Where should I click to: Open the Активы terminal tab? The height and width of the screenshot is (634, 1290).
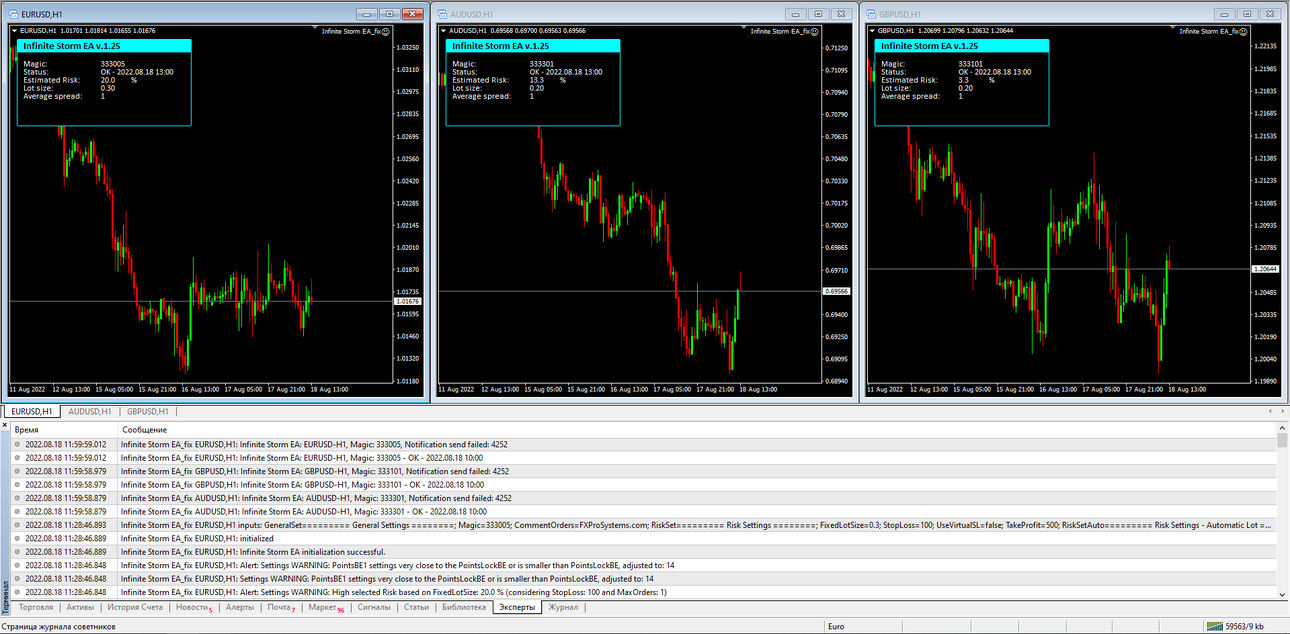(x=80, y=607)
